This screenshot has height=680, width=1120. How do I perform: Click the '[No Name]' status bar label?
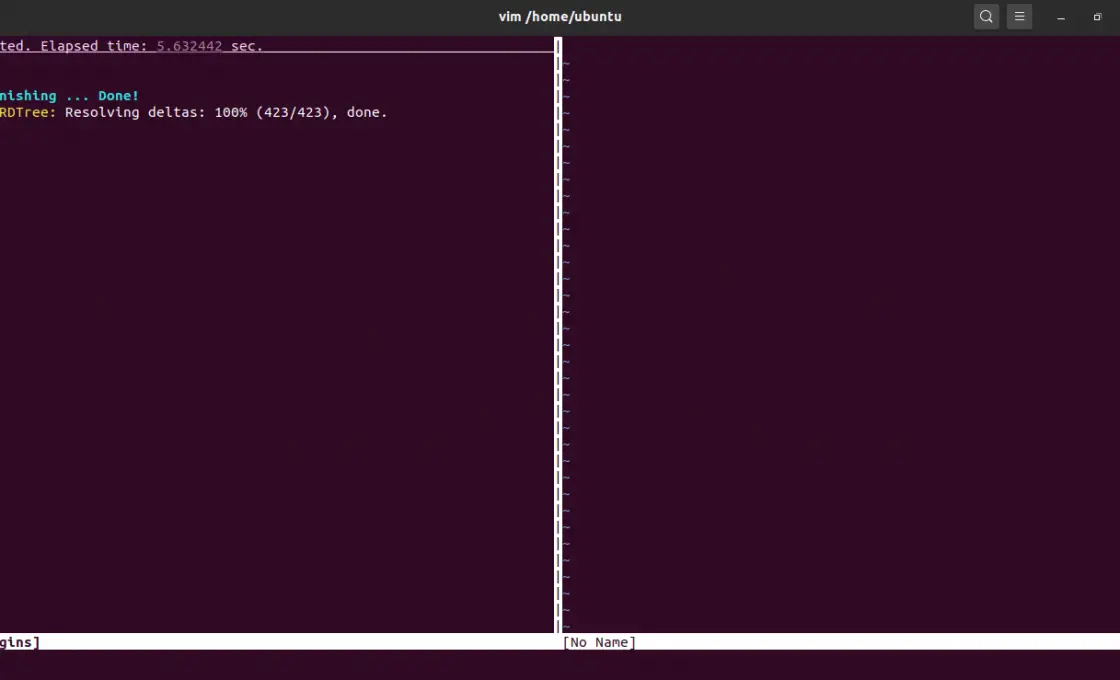click(x=599, y=642)
